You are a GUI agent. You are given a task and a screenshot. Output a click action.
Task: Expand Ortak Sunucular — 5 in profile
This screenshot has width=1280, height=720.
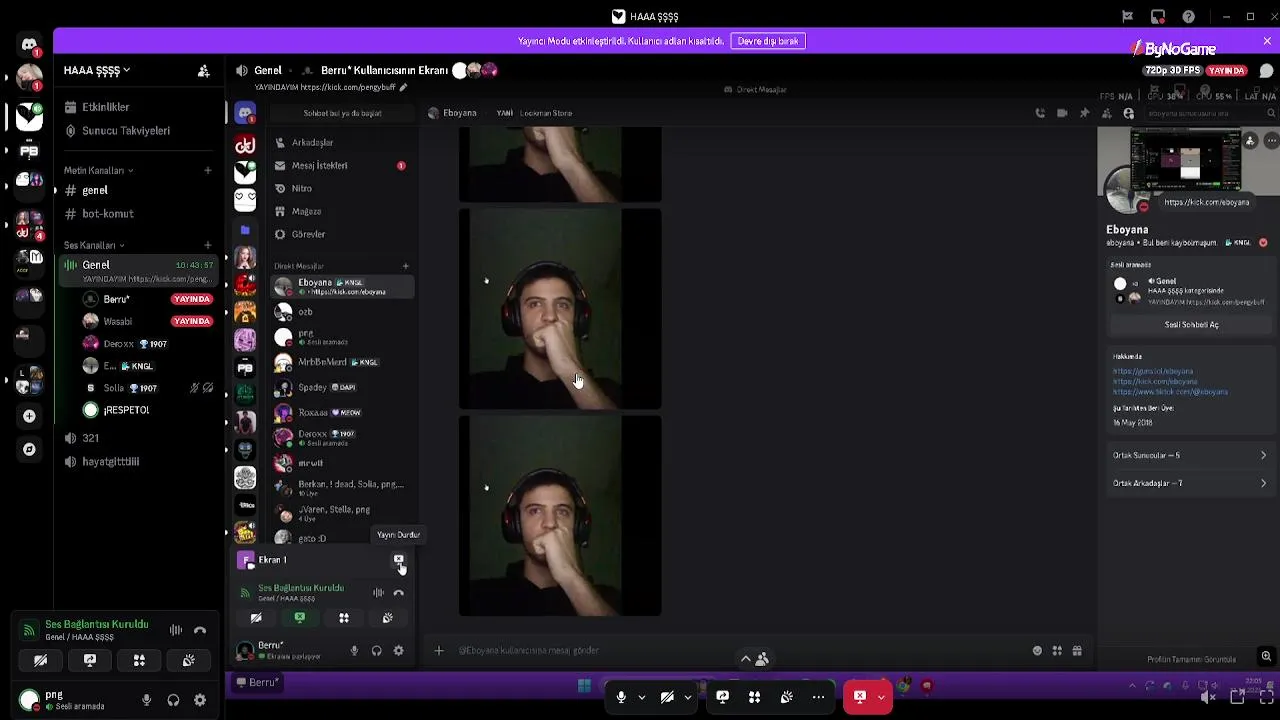coord(1190,456)
